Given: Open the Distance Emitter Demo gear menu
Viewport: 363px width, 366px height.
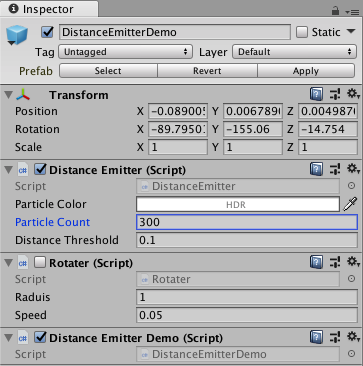Looking at the screenshot, I should (x=353, y=337).
